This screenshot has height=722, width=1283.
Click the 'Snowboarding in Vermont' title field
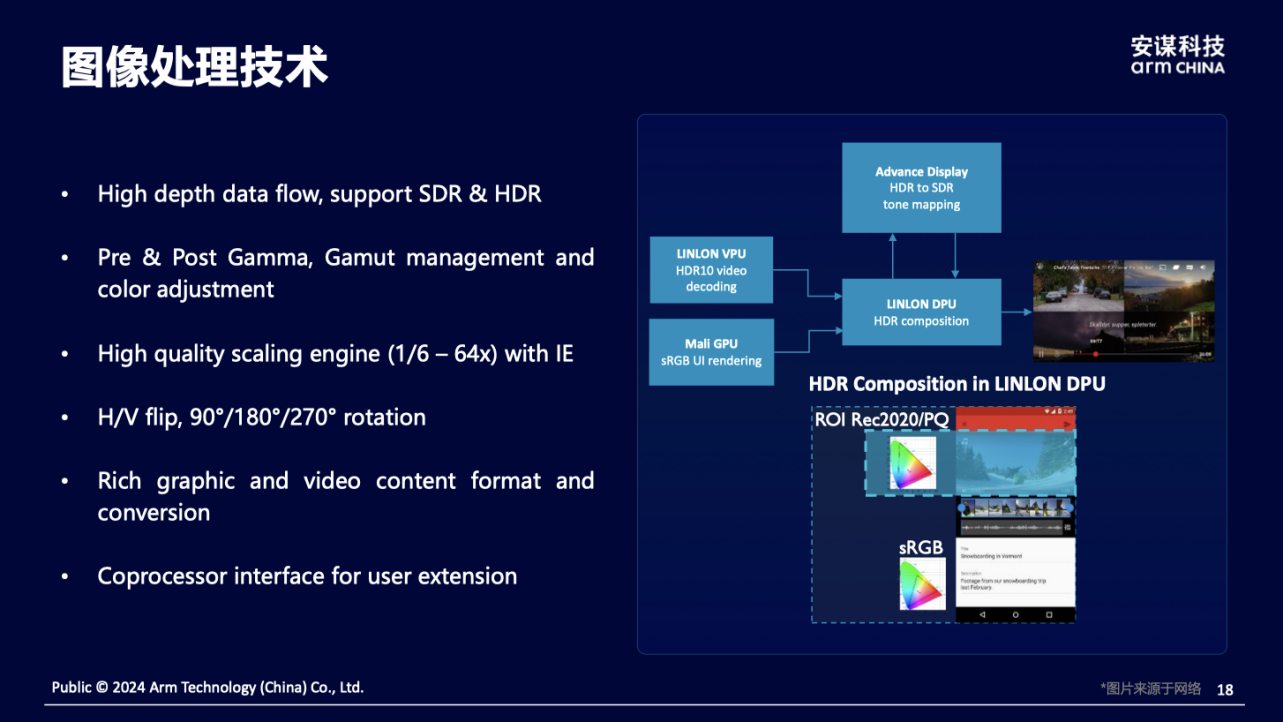[1004, 556]
